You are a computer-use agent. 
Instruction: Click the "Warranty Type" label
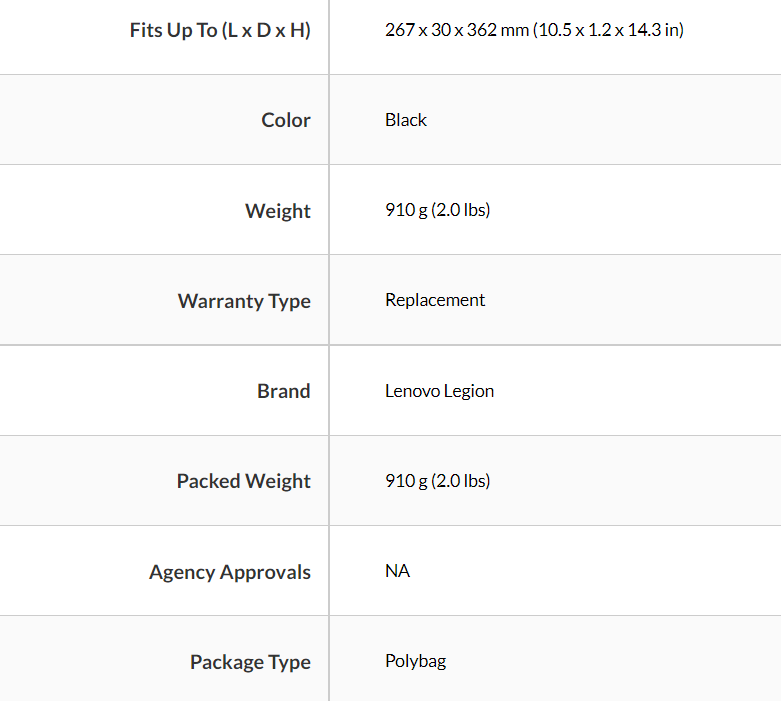pos(244,301)
